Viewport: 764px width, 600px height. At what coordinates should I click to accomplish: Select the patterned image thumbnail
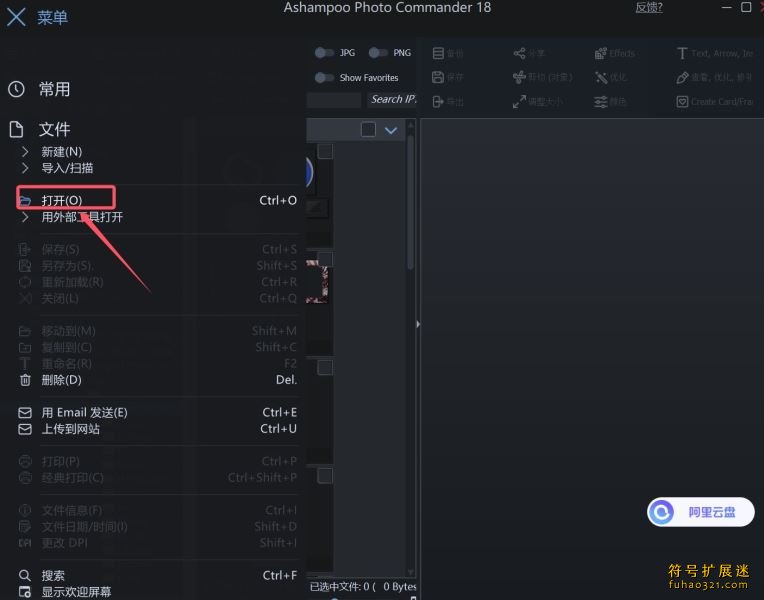317,281
